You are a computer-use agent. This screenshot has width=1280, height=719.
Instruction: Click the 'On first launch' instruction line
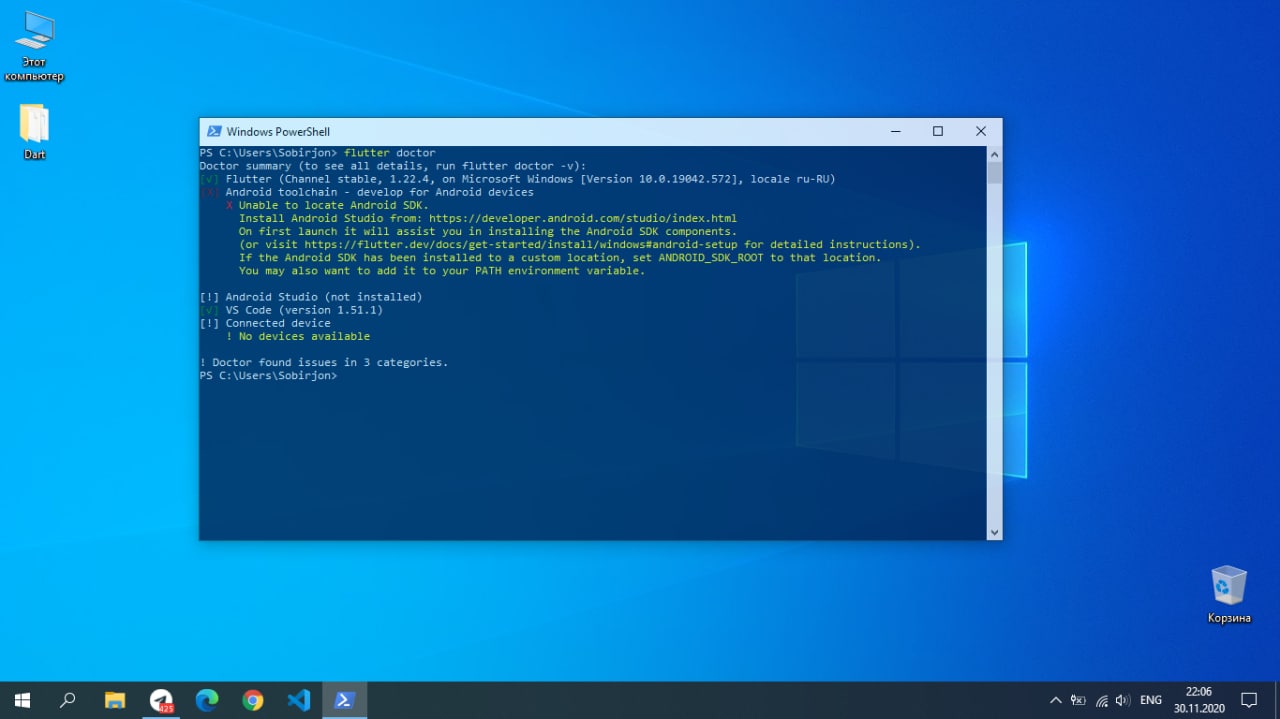(x=488, y=231)
